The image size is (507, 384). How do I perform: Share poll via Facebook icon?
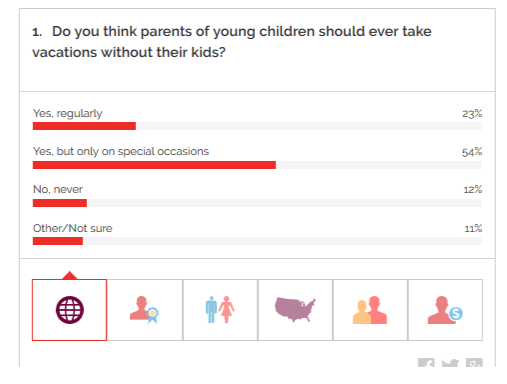tap(426, 363)
